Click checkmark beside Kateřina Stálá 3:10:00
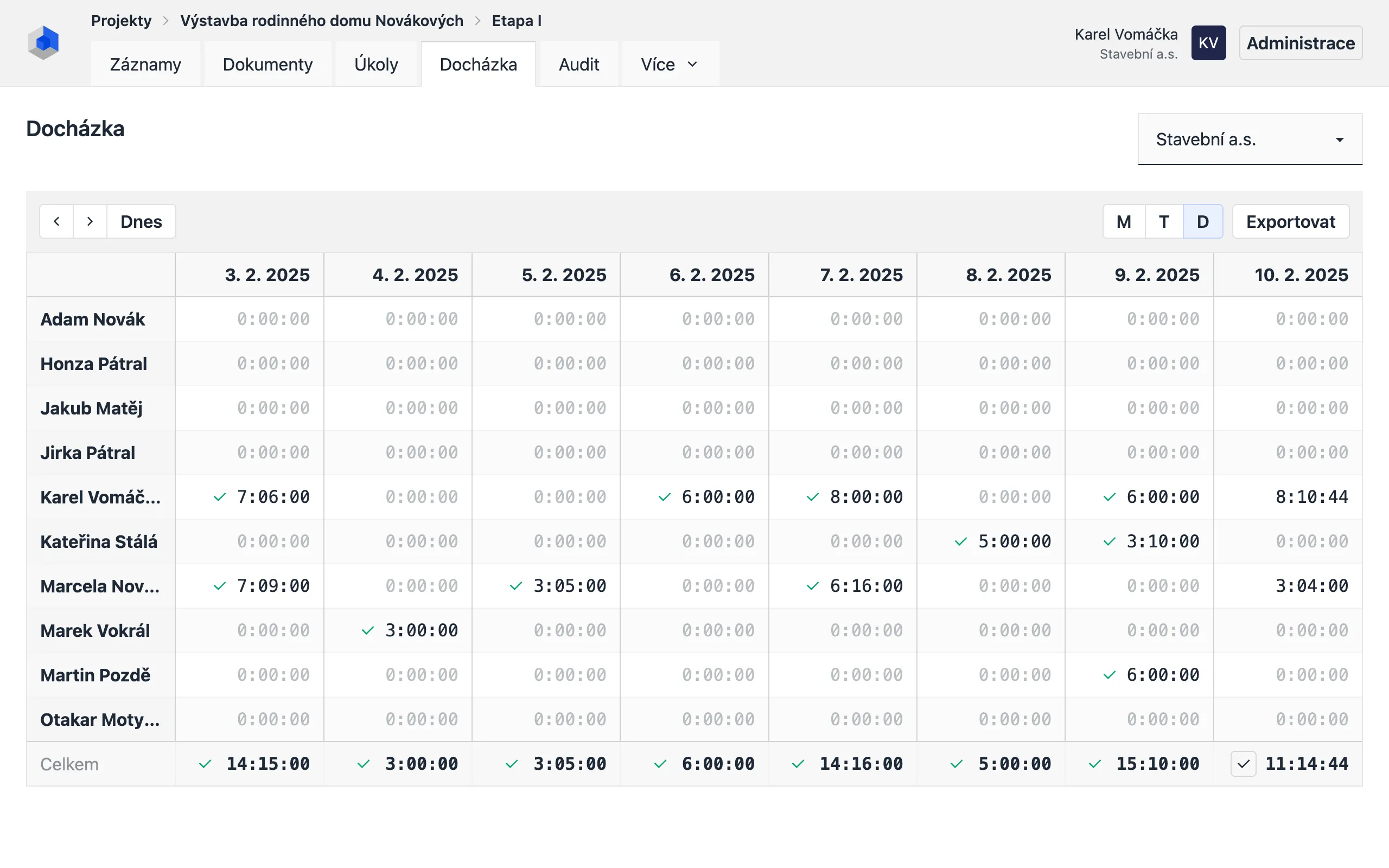 click(1110, 541)
